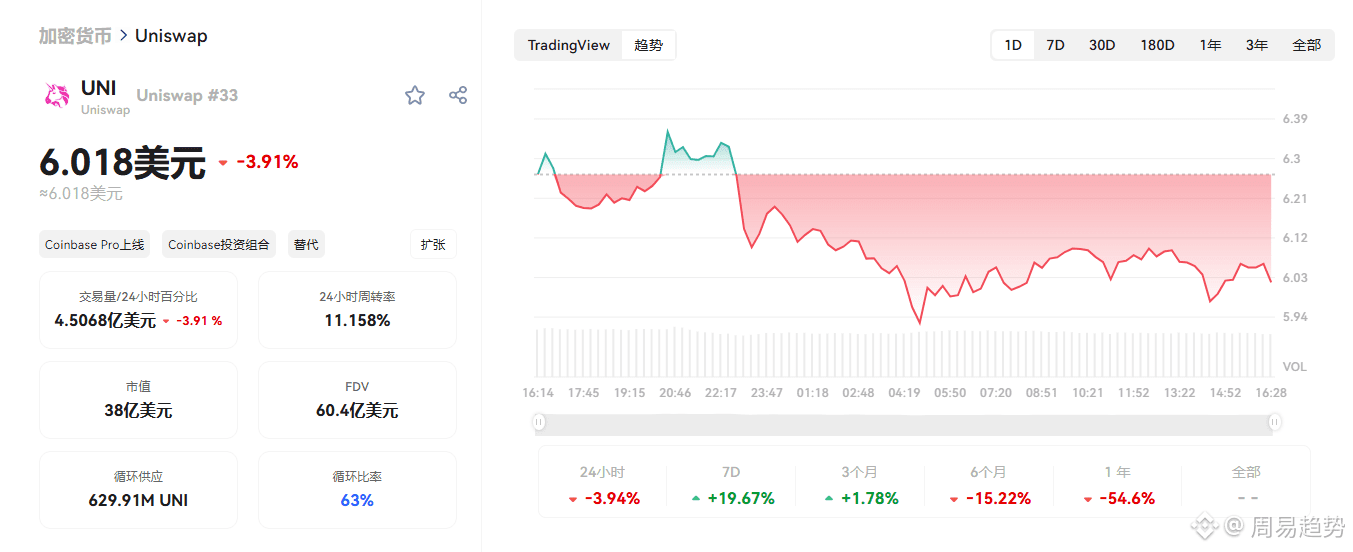Switch chart to 1年 range

tap(1210, 45)
